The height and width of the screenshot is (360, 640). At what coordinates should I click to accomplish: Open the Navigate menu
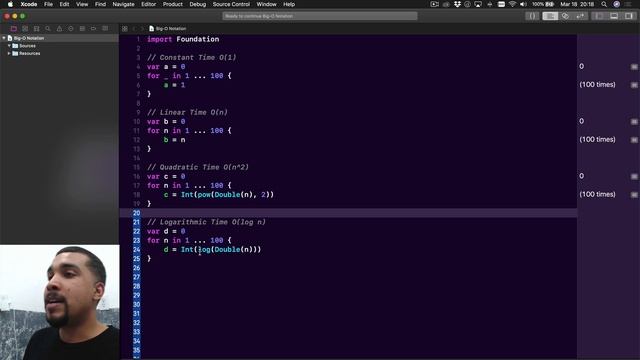pyautogui.click(x=123, y=4)
